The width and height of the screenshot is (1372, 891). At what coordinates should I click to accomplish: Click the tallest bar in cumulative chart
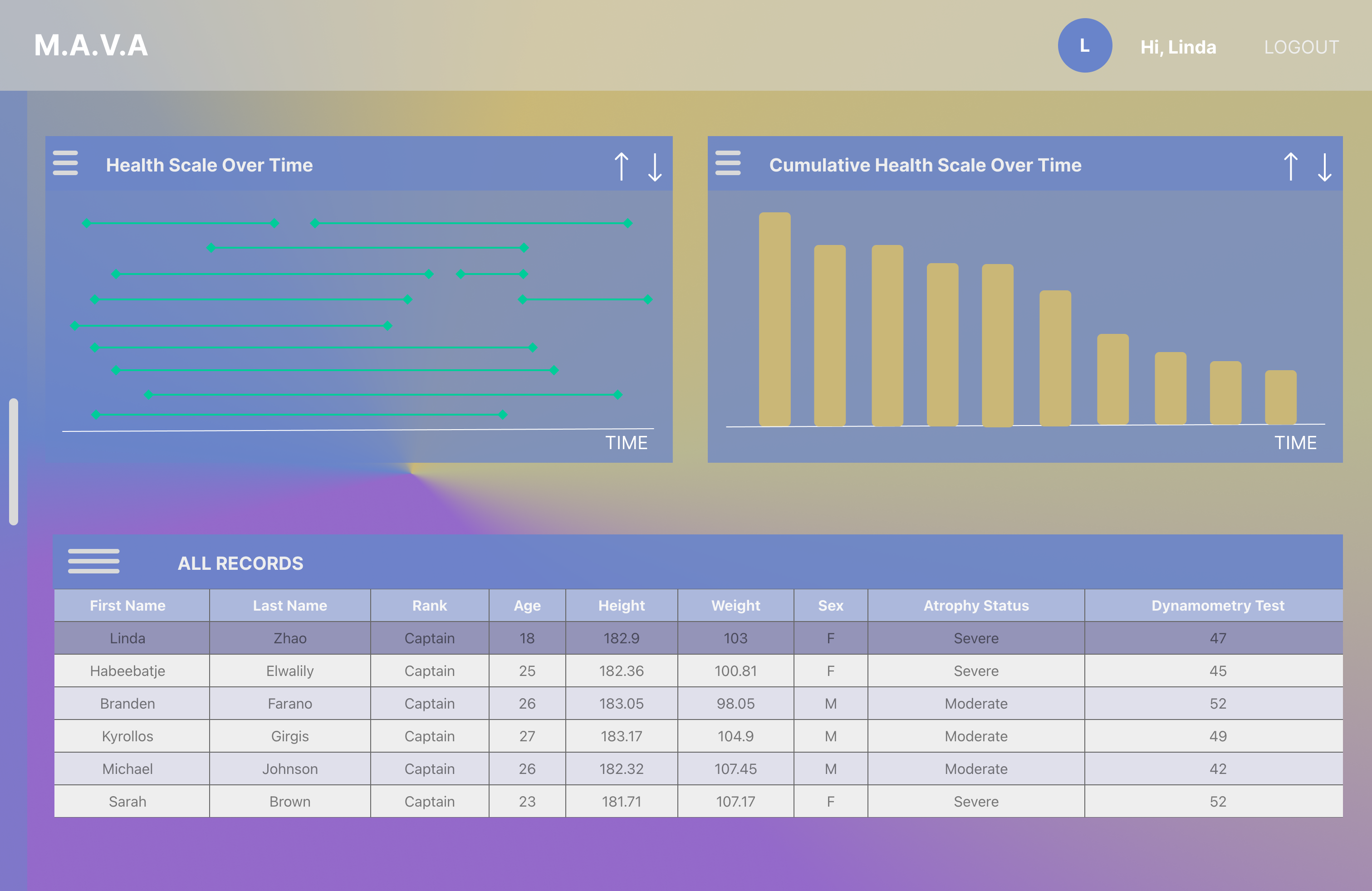tap(774, 320)
